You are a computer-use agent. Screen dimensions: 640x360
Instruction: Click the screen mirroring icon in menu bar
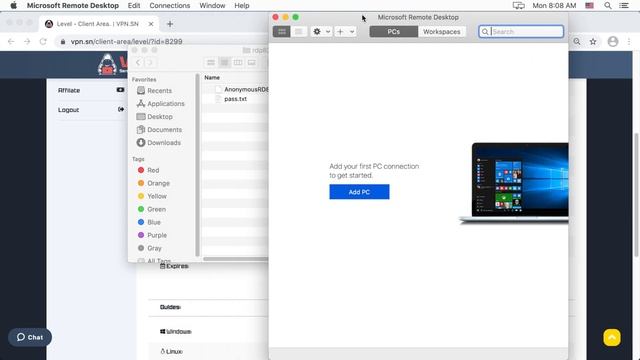pyautogui.click(x=518, y=5)
